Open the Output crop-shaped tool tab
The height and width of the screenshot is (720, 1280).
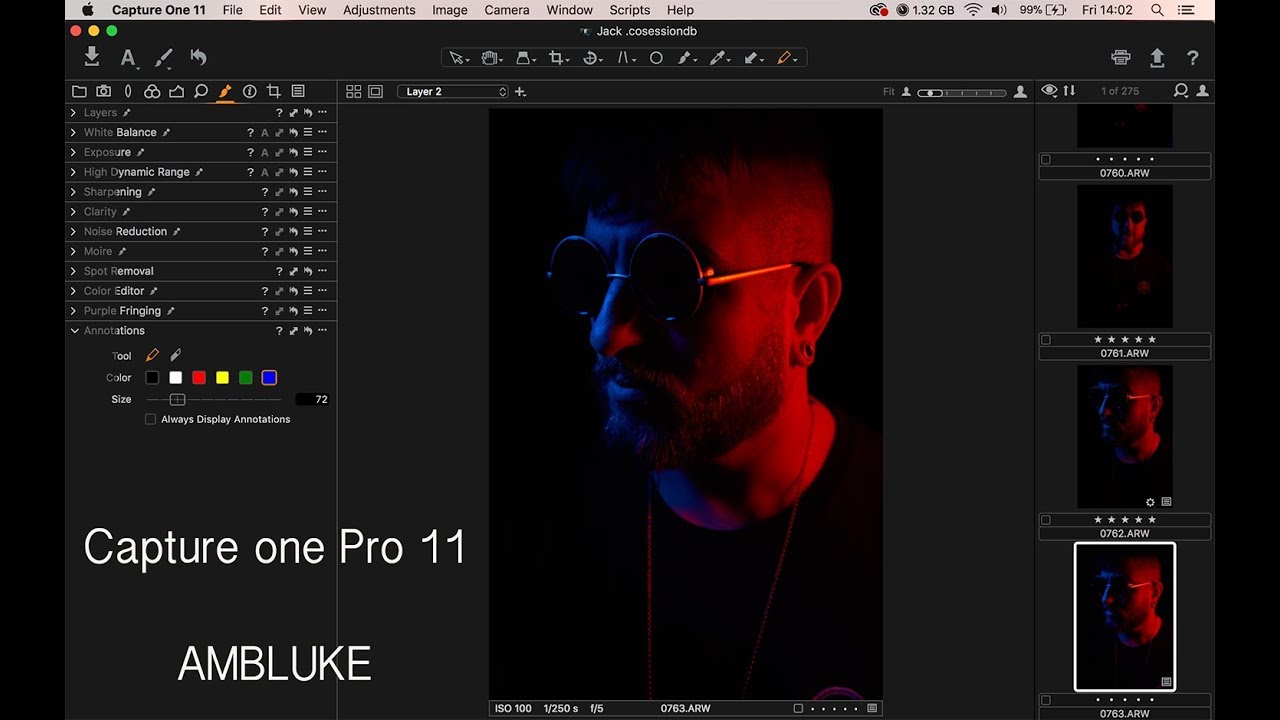[273, 91]
